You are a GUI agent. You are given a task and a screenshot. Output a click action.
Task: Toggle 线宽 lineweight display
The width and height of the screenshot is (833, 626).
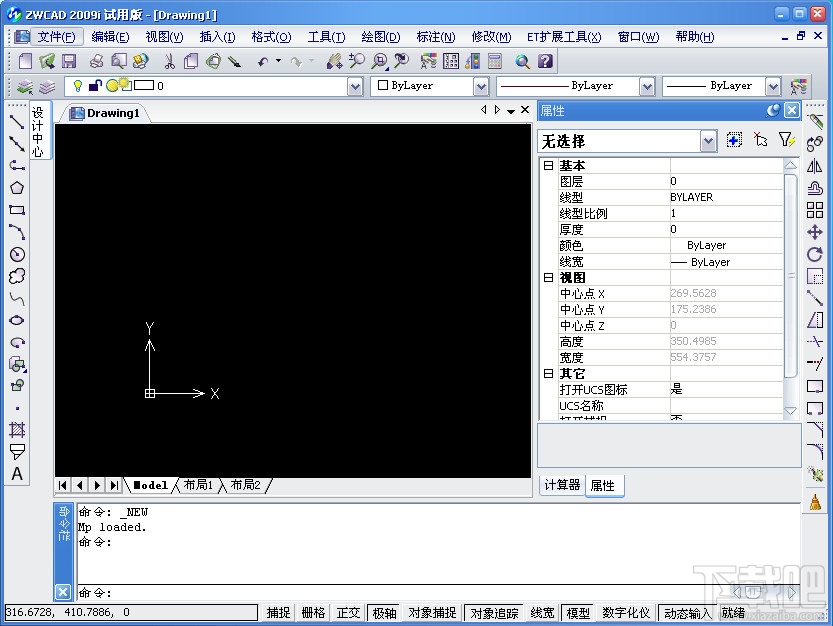click(x=542, y=613)
